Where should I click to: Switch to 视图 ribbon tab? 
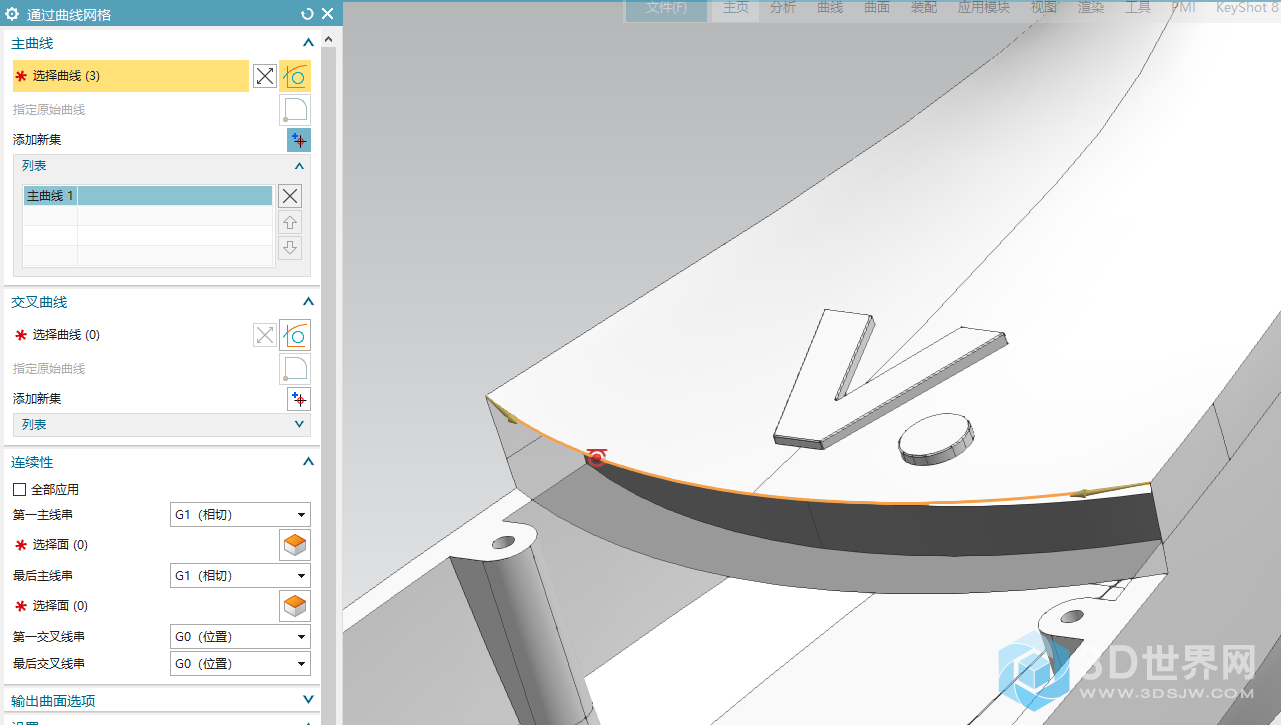(x=1044, y=8)
